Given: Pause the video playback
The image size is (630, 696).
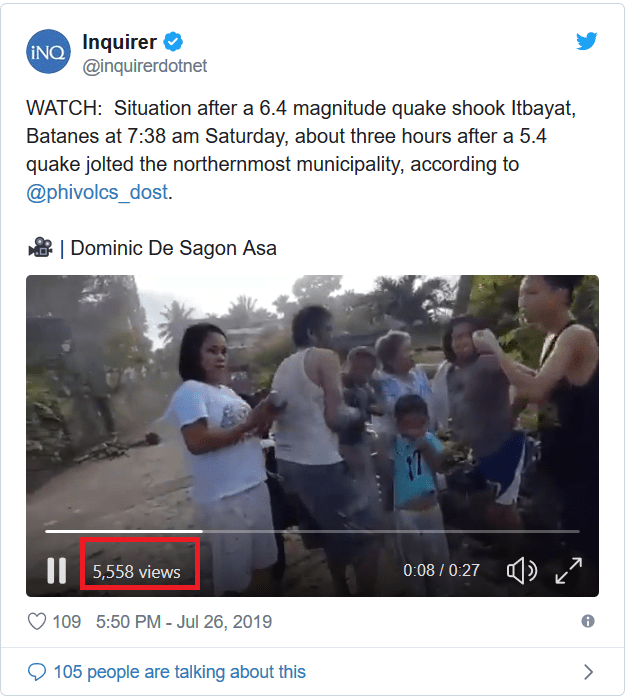Looking at the screenshot, I should pyautogui.click(x=57, y=571).
